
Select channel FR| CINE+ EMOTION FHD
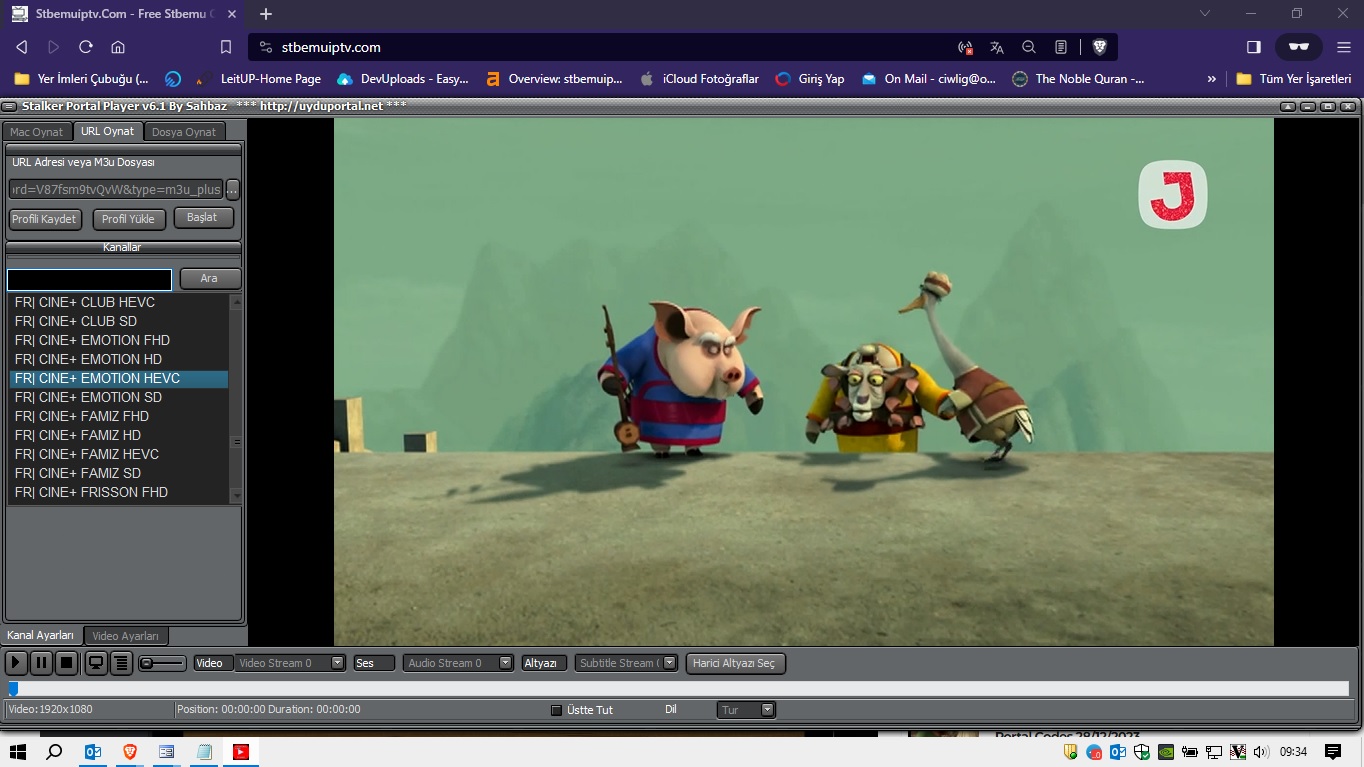click(x=119, y=340)
